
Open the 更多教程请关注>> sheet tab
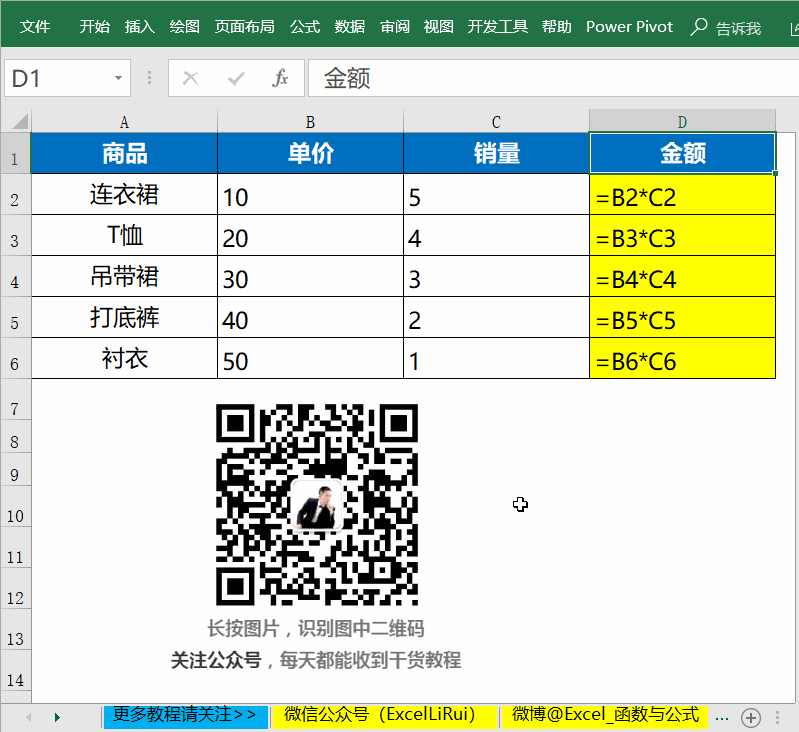point(185,716)
